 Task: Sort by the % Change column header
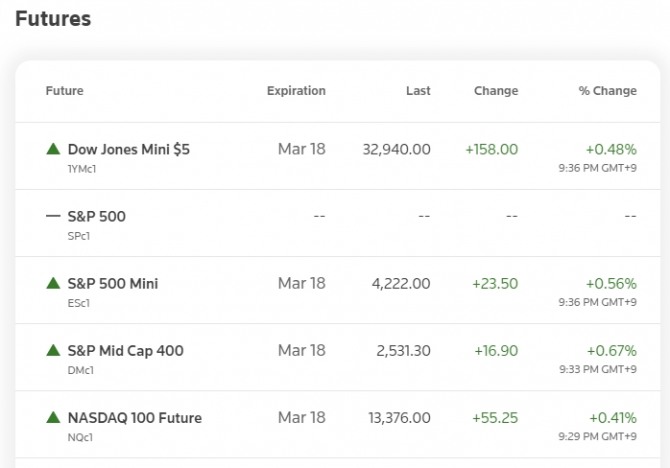pyautogui.click(x=607, y=91)
